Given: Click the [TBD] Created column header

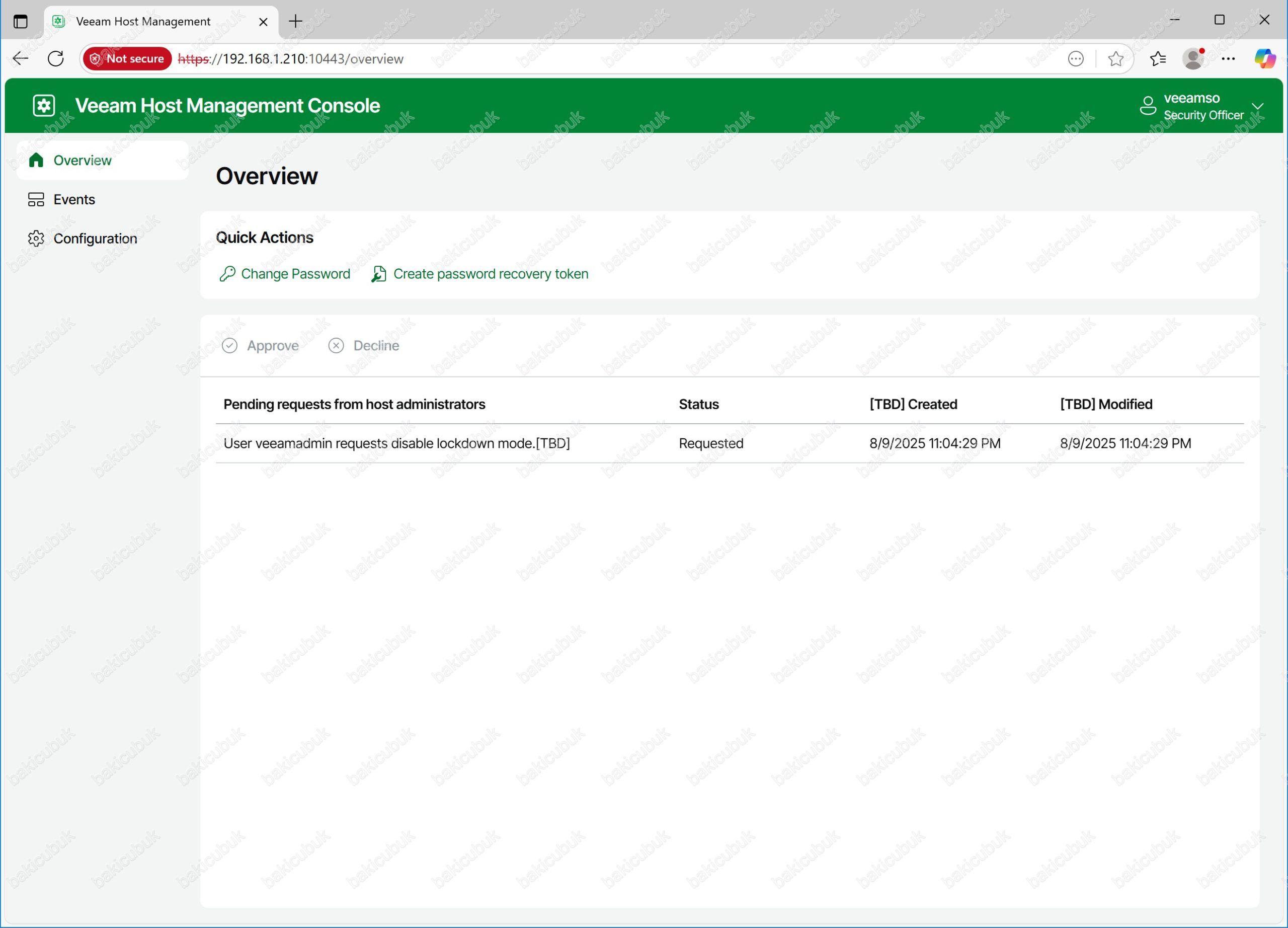Looking at the screenshot, I should click(913, 404).
